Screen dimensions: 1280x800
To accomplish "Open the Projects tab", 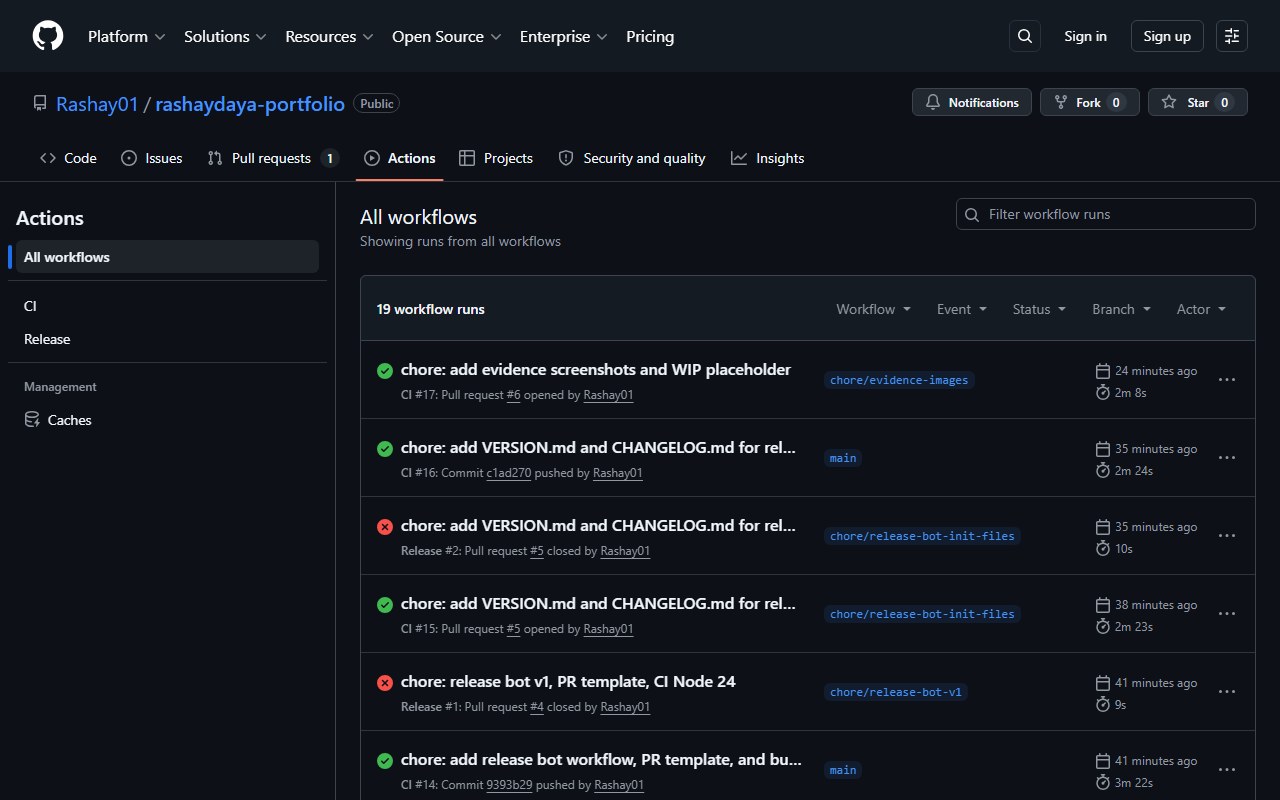I will (x=496, y=158).
